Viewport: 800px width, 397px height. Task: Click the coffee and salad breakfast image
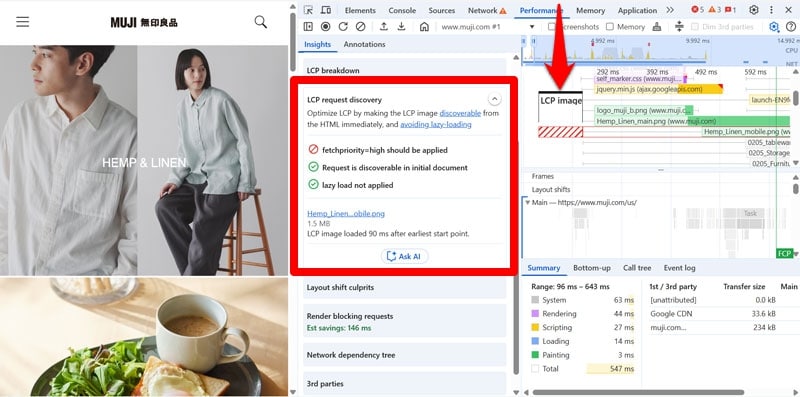pos(144,337)
